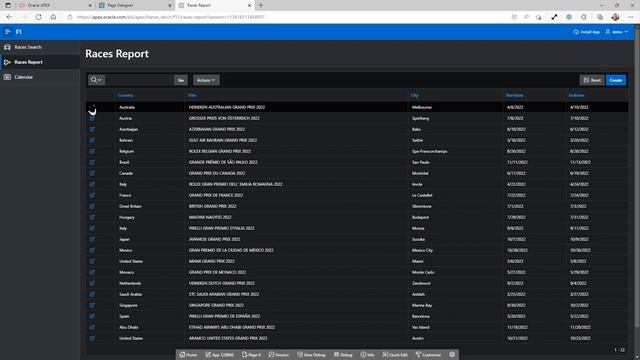Refresh the browser page
The width and height of the screenshot is (640, 360).
click(38, 17)
